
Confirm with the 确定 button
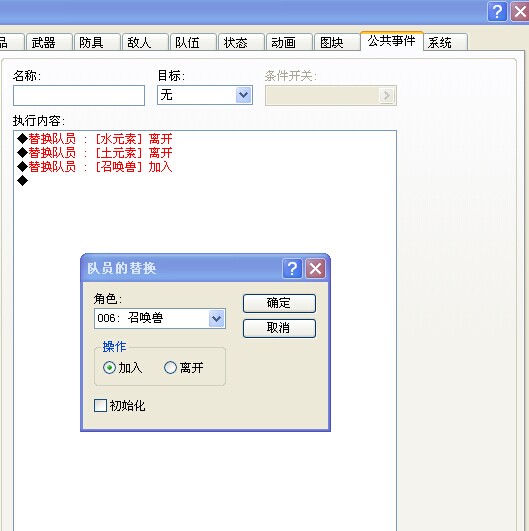click(279, 303)
